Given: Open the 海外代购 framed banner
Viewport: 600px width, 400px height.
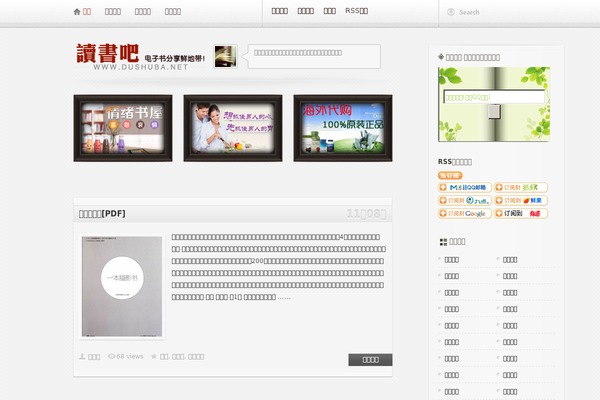Looking at the screenshot, I should 343,128.
